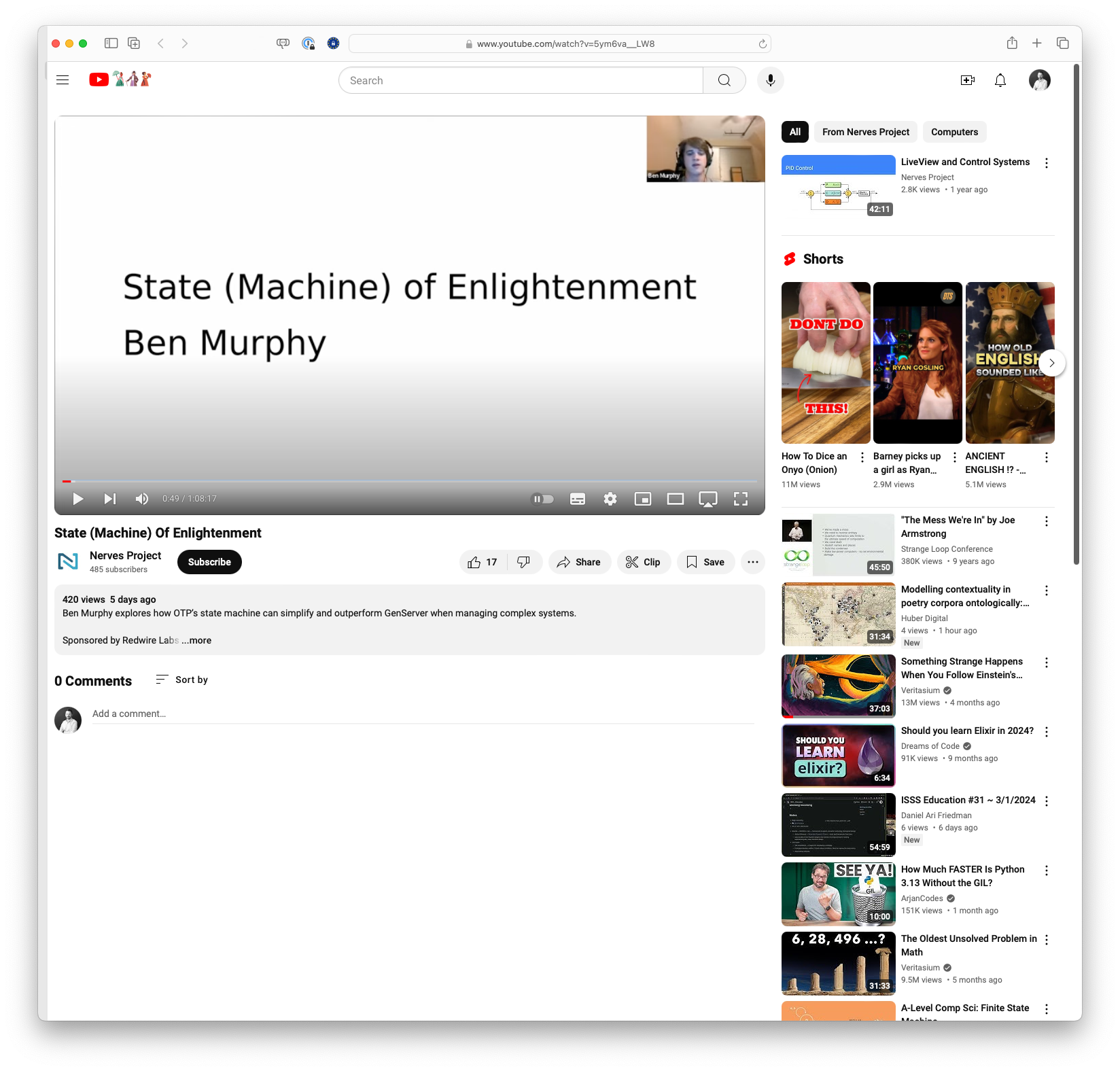Seek using the video progress bar
Viewport: 1120px width, 1071px height.
(408, 480)
